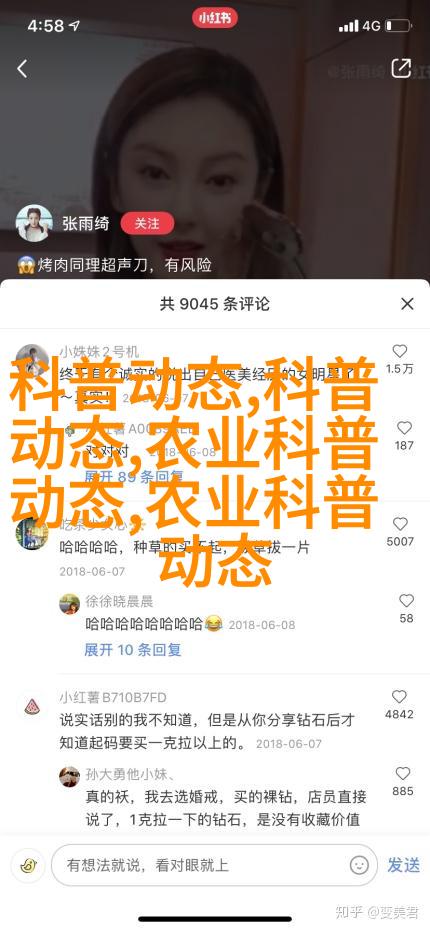
Task: Open 徐徐晓晨晨's avatar
Action: pos(69,604)
